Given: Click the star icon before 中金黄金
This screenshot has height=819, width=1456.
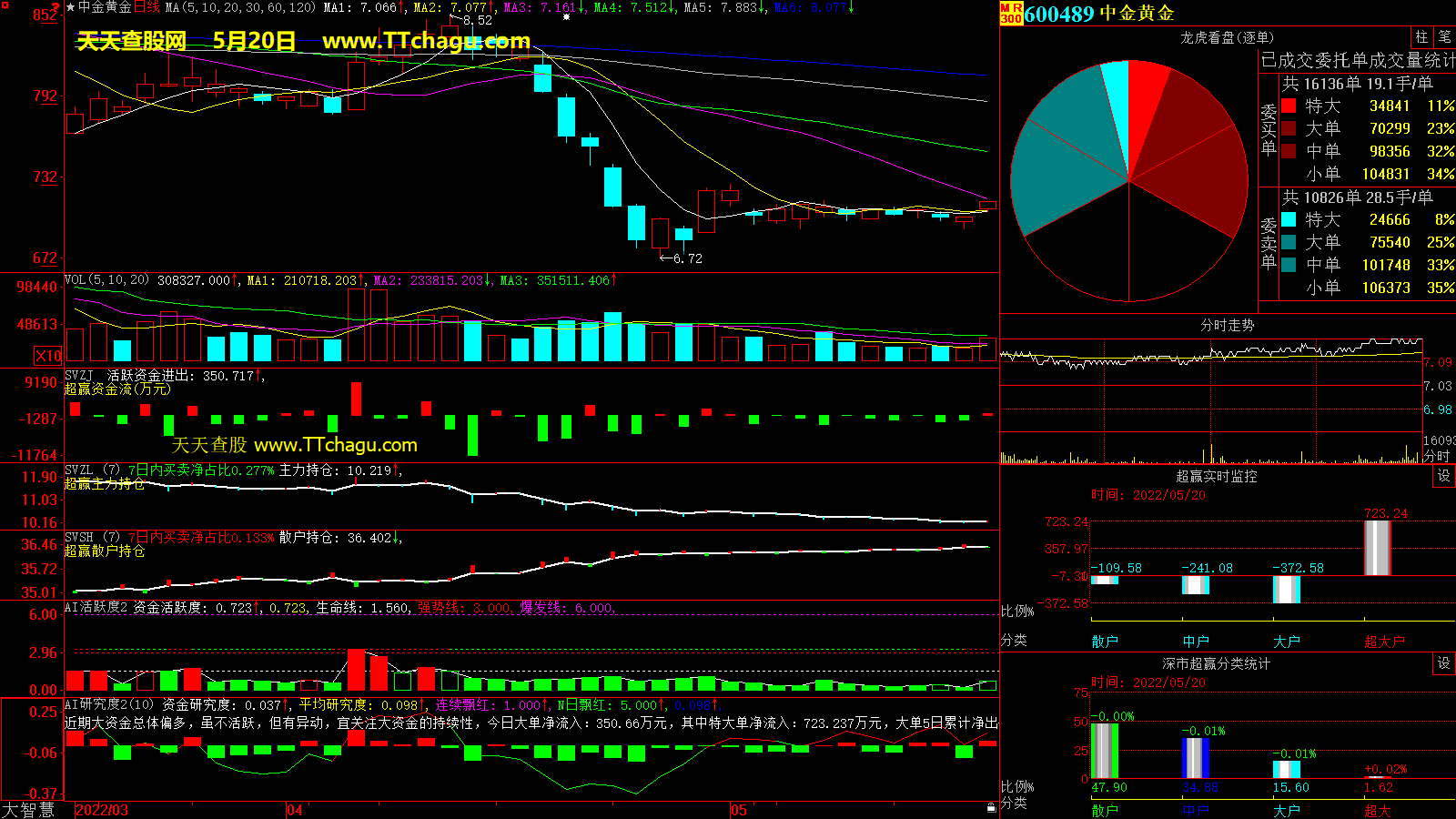Looking at the screenshot, I should [x=70, y=7].
